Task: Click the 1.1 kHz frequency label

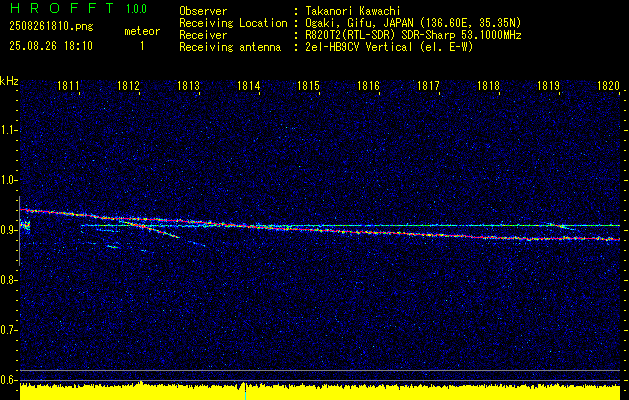Action: (x=8, y=130)
